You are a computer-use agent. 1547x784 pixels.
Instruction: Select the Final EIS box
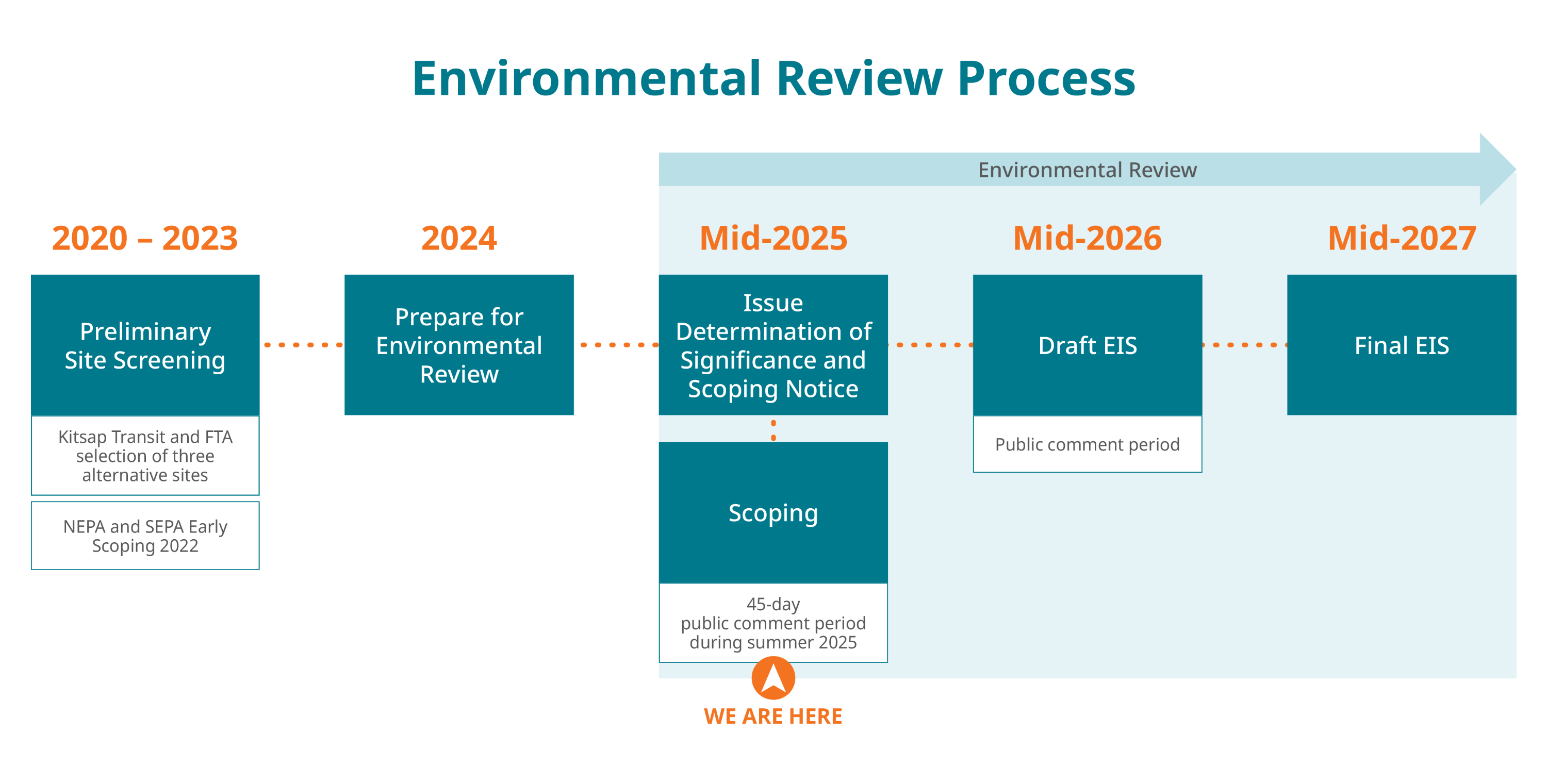[1401, 345]
